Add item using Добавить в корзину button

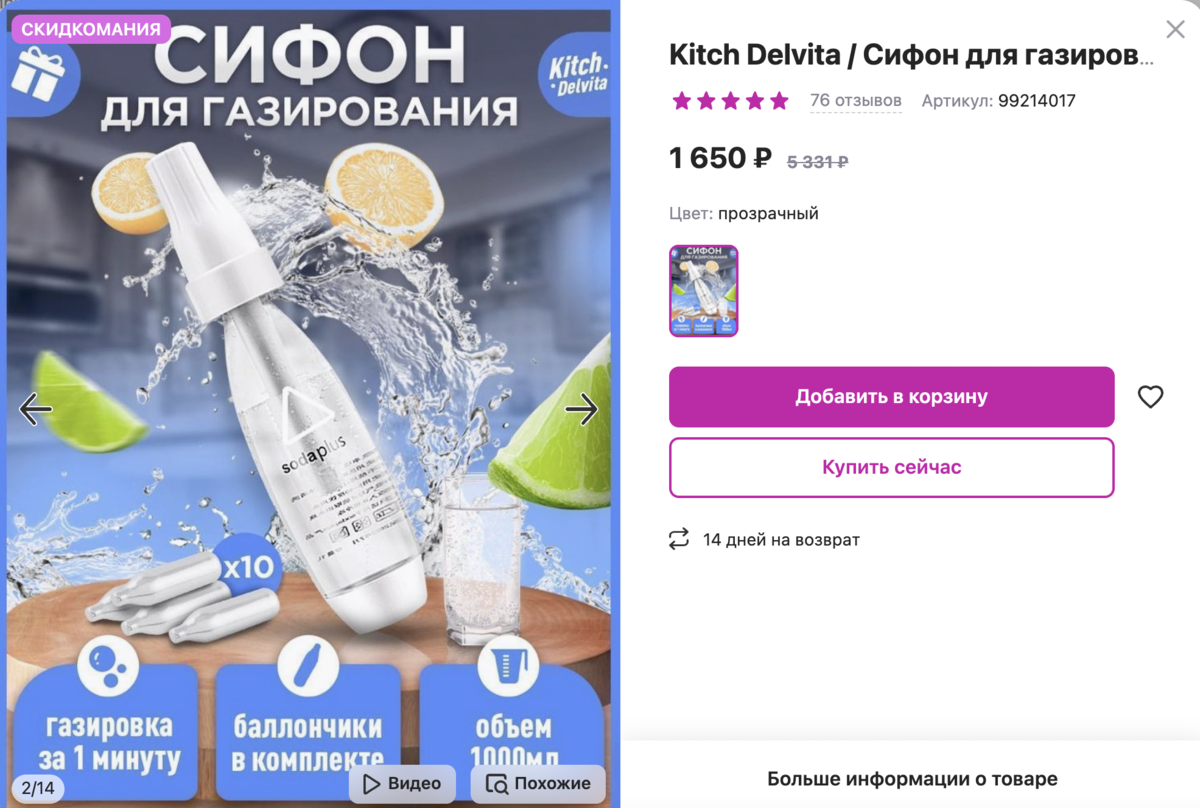[x=891, y=397]
